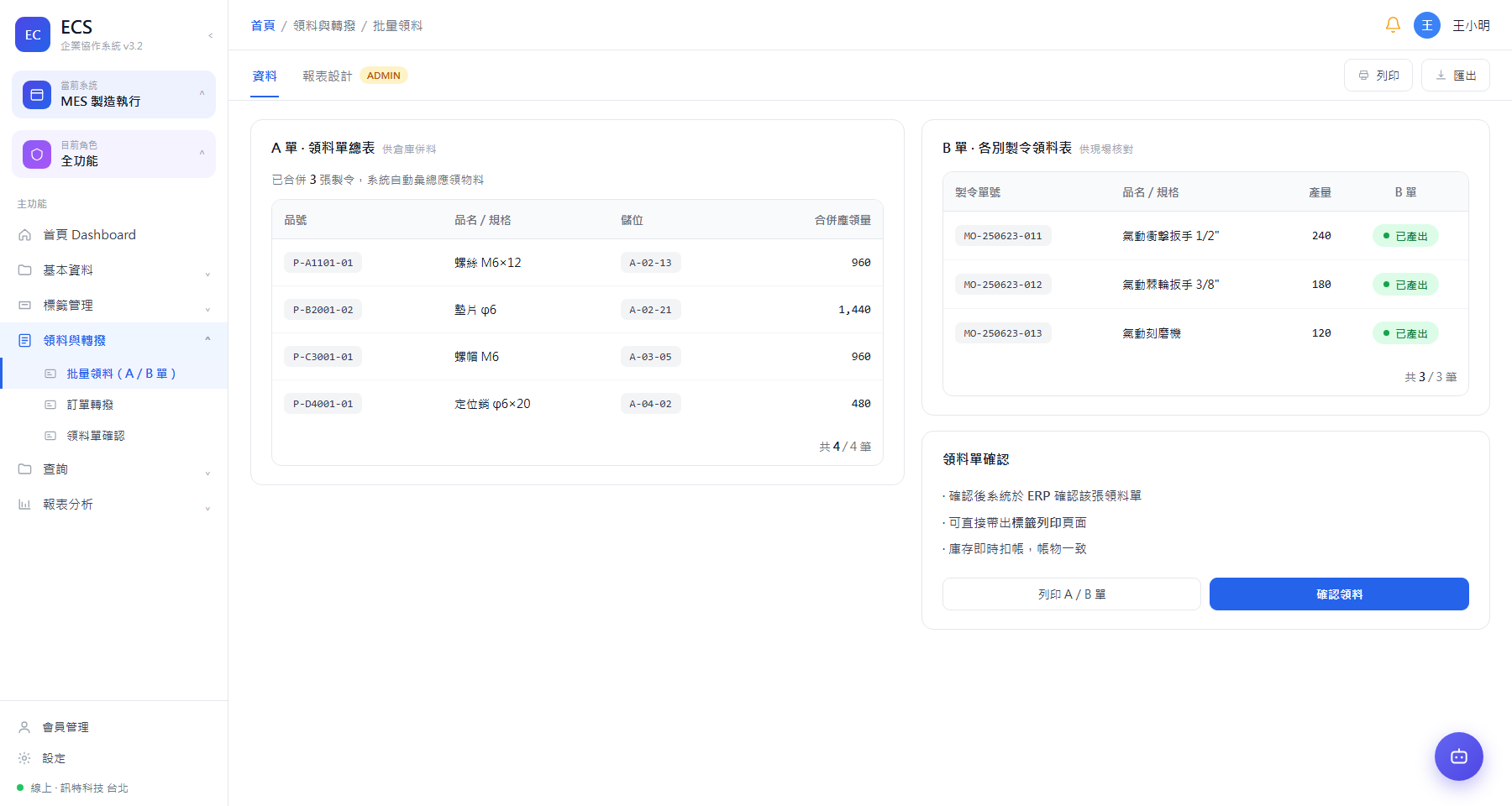Click the 查詢 folder icon
1512x806 pixels.
tap(25, 469)
